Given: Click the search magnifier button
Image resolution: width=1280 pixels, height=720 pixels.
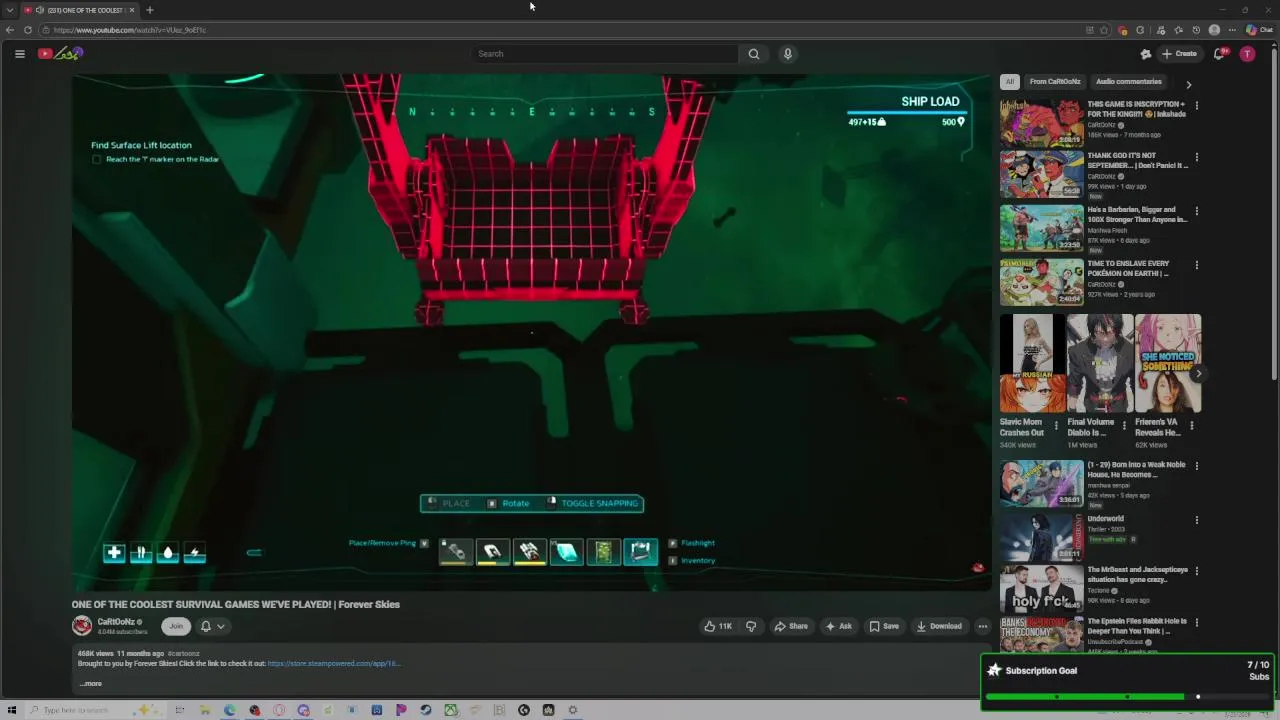Looking at the screenshot, I should [754, 54].
